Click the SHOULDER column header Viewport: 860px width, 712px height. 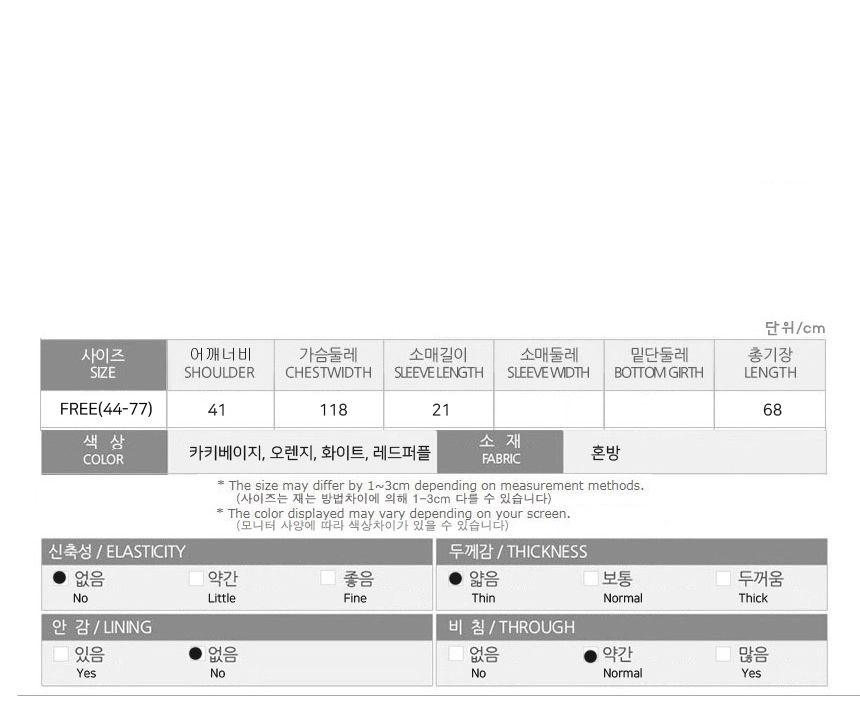pos(219,364)
